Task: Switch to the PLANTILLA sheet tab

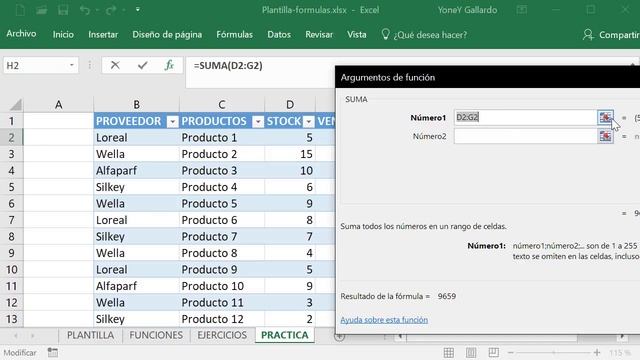Action: pyautogui.click(x=90, y=335)
